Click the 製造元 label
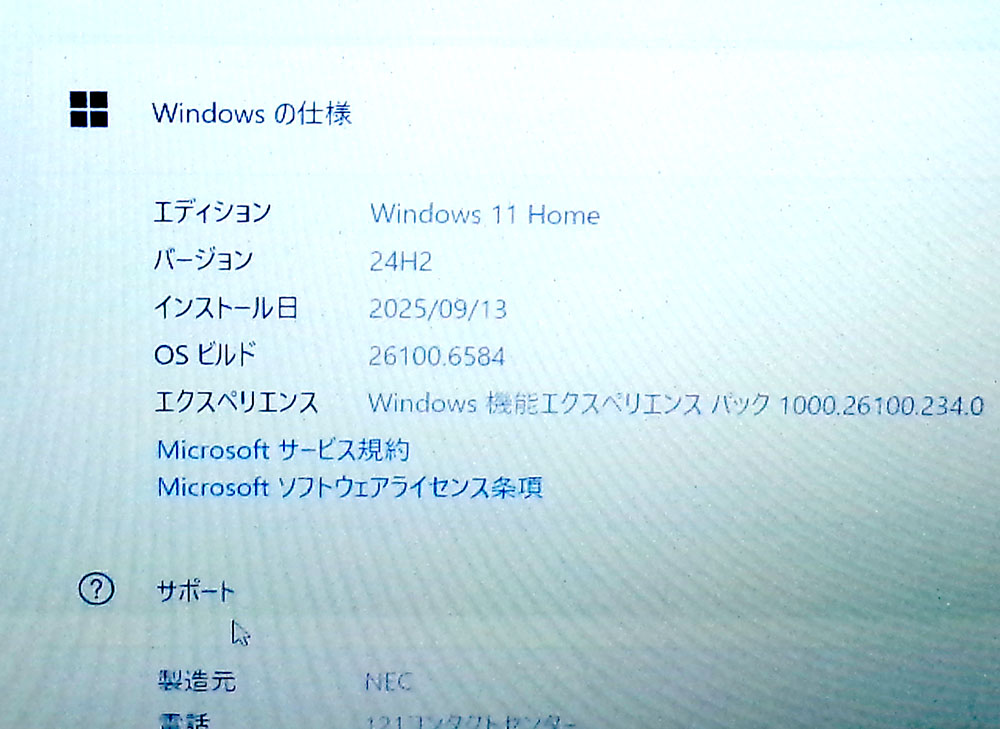1000x729 pixels. 196,682
